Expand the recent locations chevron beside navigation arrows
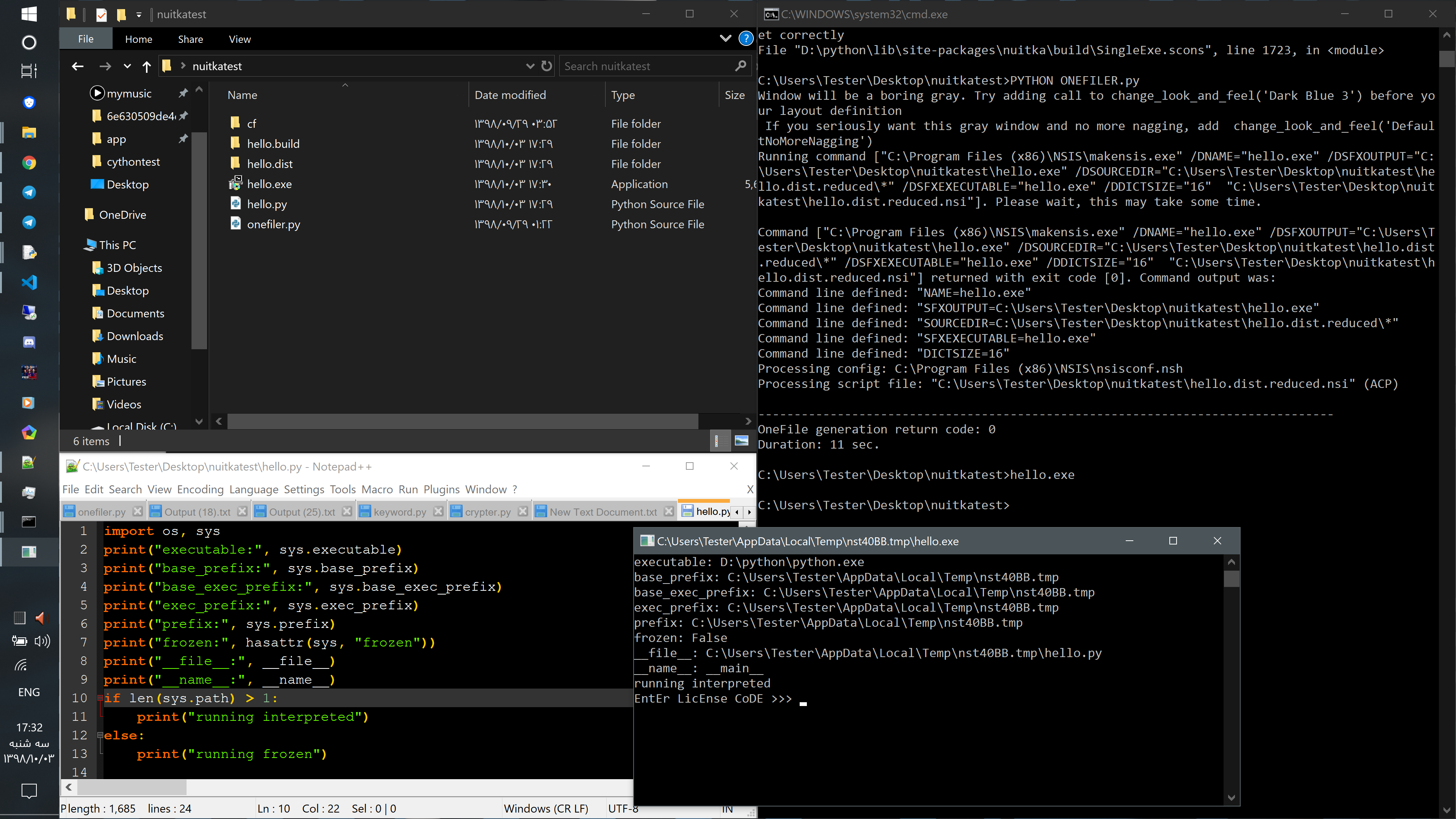The height and width of the screenshot is (819, 1456). click(x=127, y=66)
